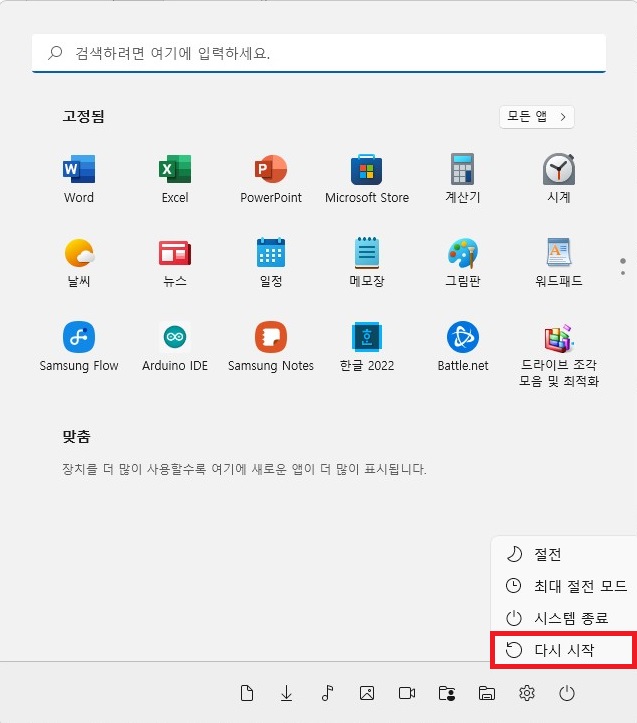This screenshot has height=723, width=637.
Task: Open Pictures folder icon in bottom bar
Action: point(367,693)
